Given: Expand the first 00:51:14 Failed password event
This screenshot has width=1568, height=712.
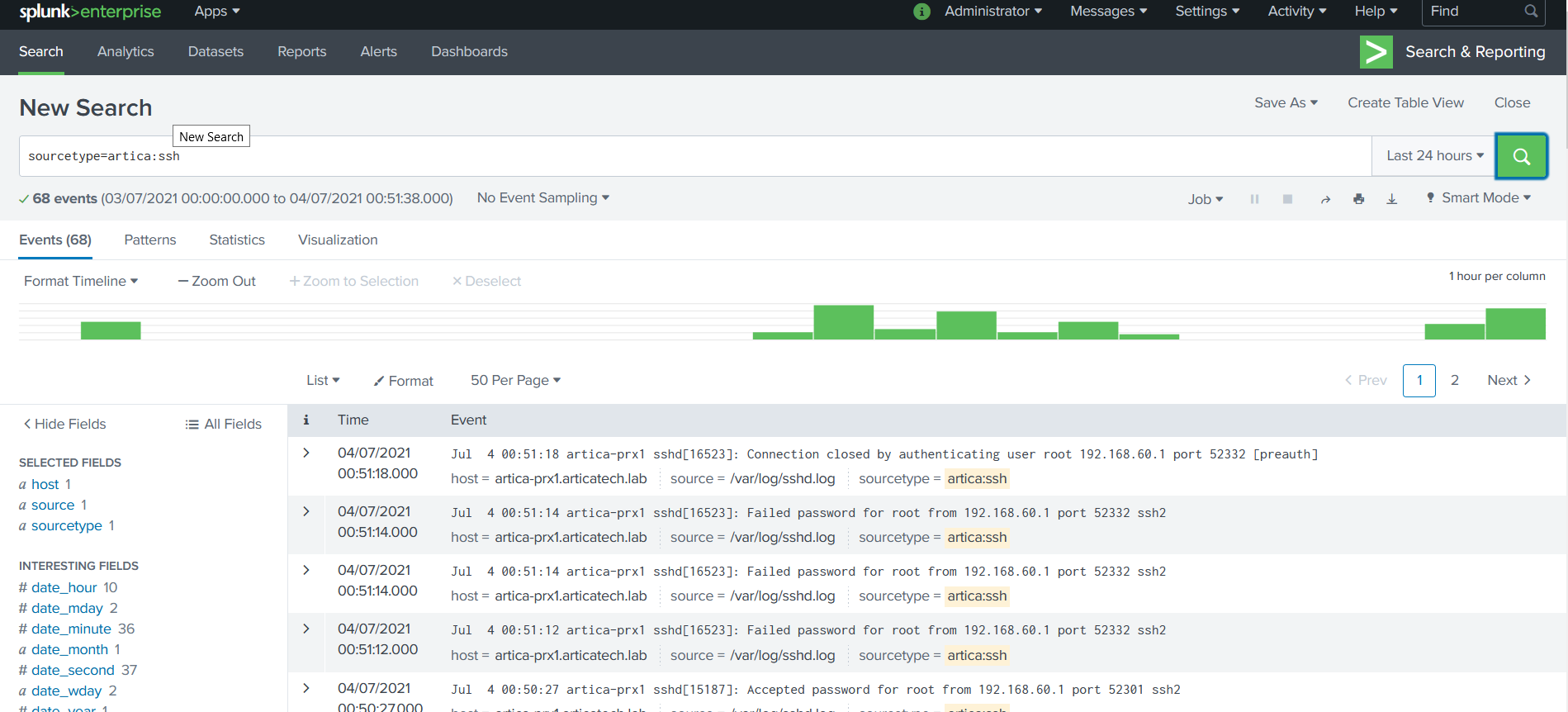Looking at the screenshot, I should point(306,511).
